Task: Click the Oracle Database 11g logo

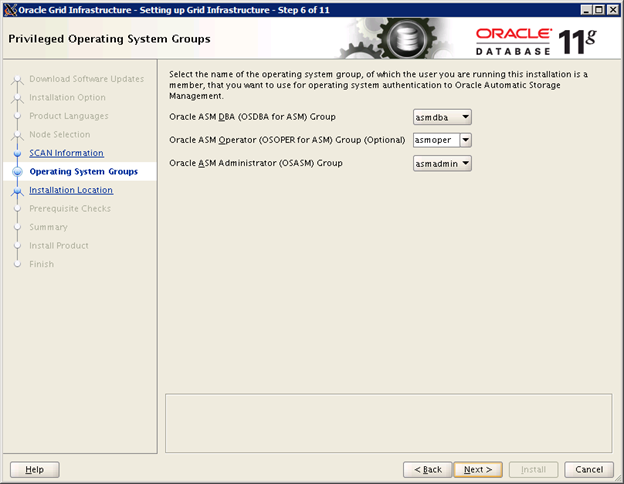Action: tap(536, 41)
